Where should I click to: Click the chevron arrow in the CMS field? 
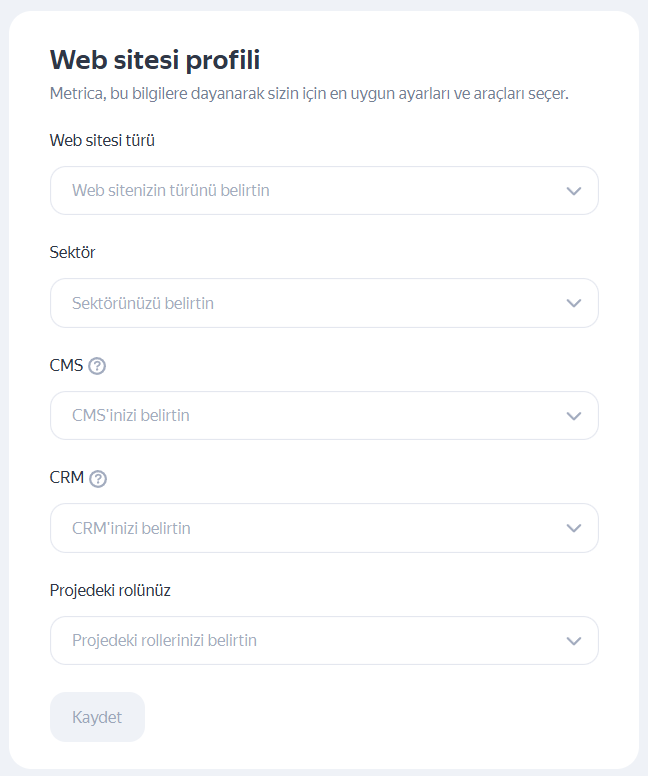coord(573,416)
